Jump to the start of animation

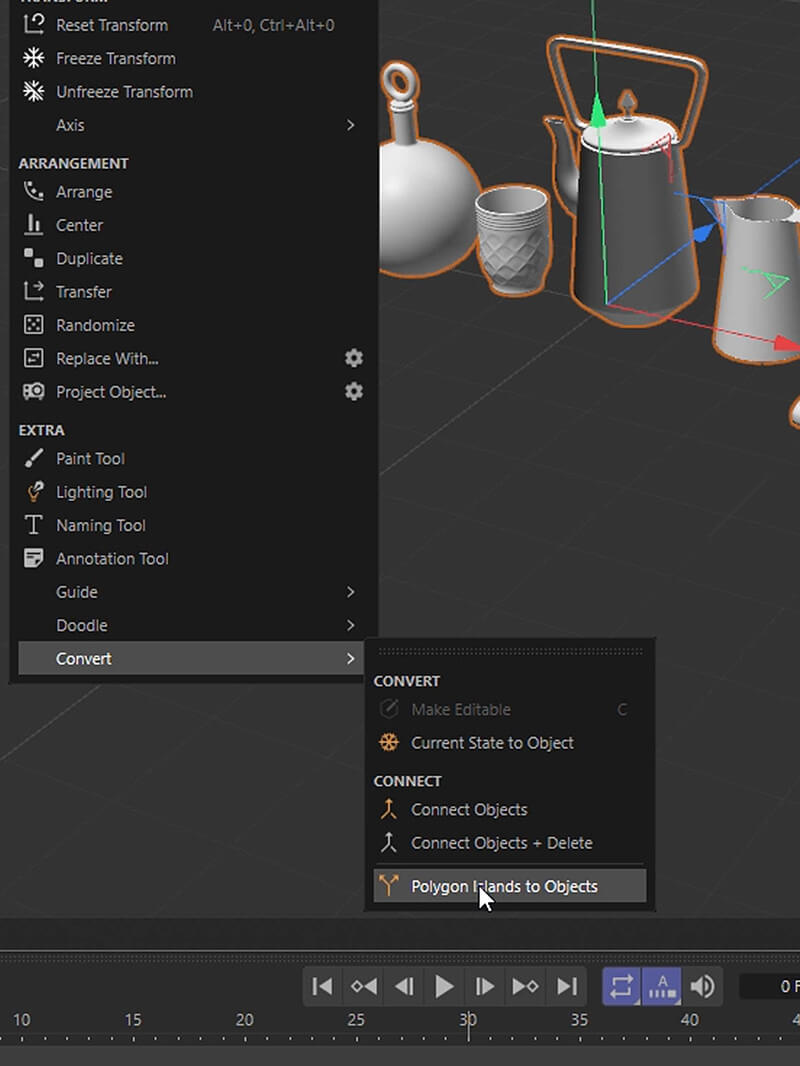click(322, 987)
